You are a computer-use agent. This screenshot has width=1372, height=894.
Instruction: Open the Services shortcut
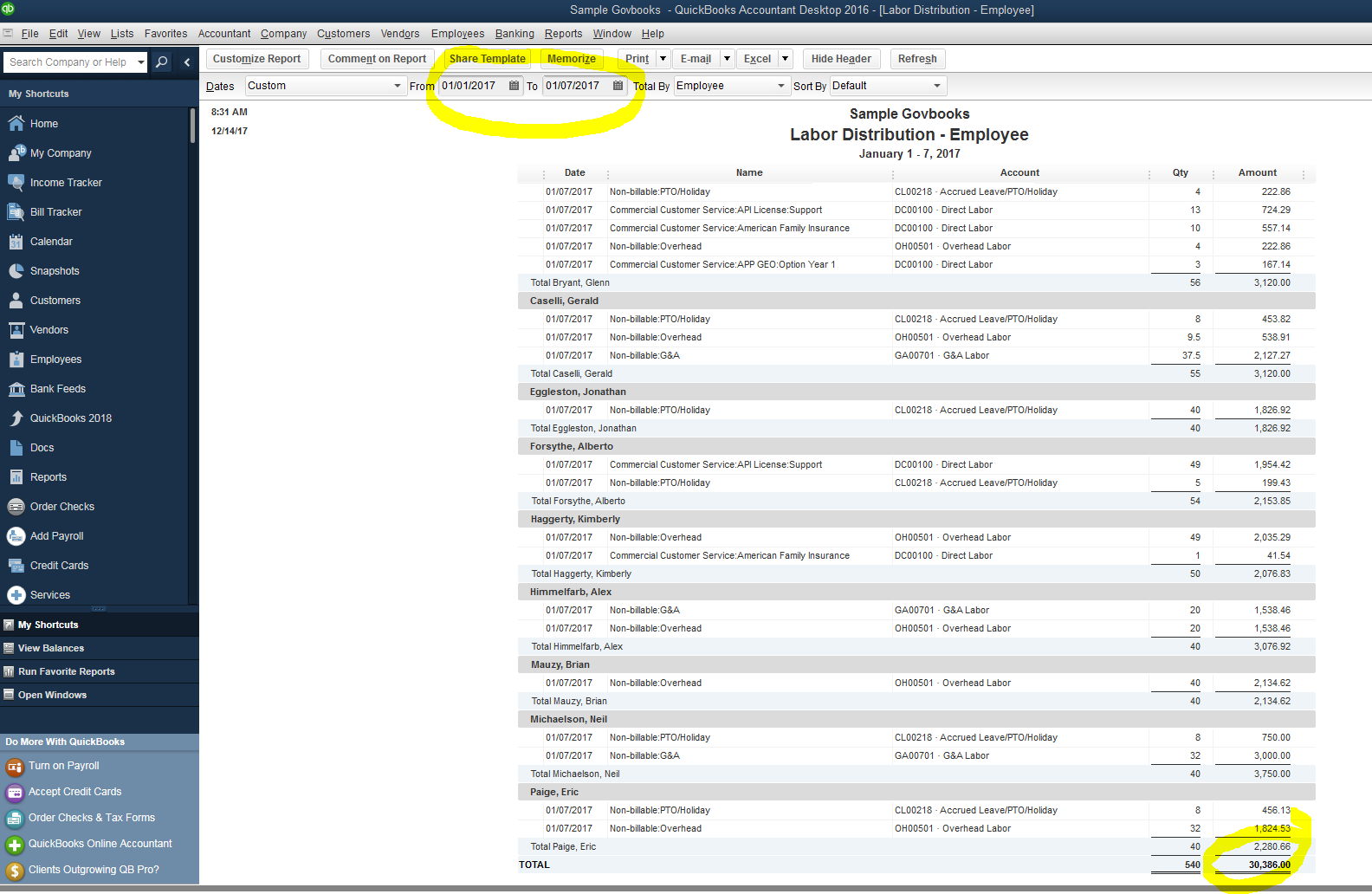pyautogui.click(x=49, y=595)
